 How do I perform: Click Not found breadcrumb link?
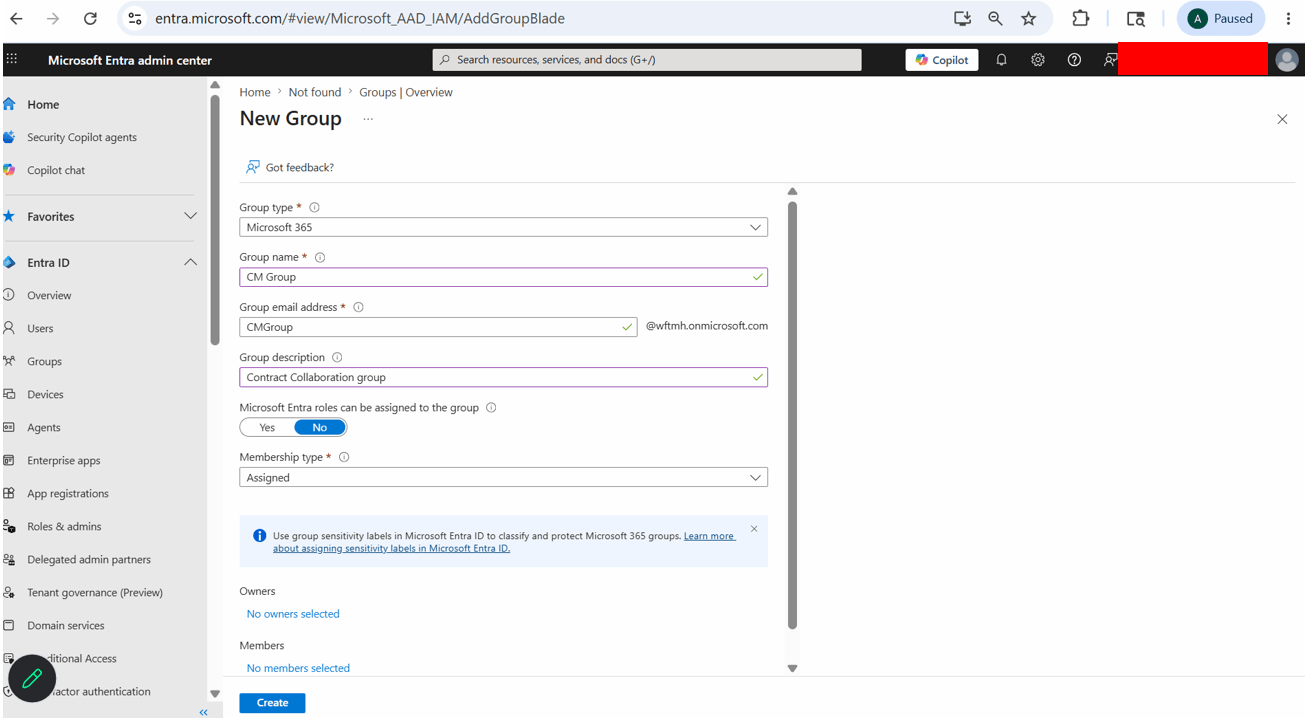tap(315, 92)
